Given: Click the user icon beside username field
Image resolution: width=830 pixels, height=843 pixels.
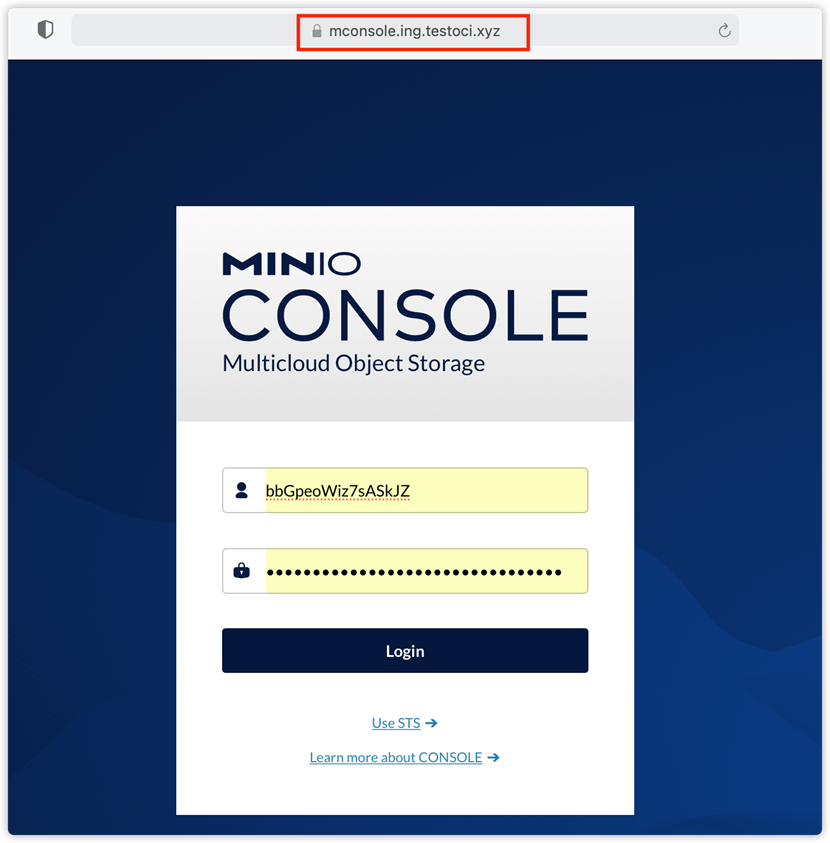Looking at the screenshot, I should point(241,490).
